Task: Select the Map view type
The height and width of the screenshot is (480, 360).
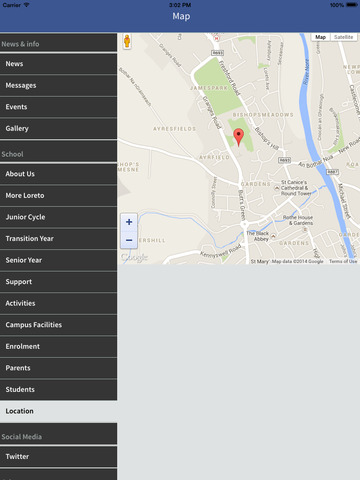Action: 320,37
